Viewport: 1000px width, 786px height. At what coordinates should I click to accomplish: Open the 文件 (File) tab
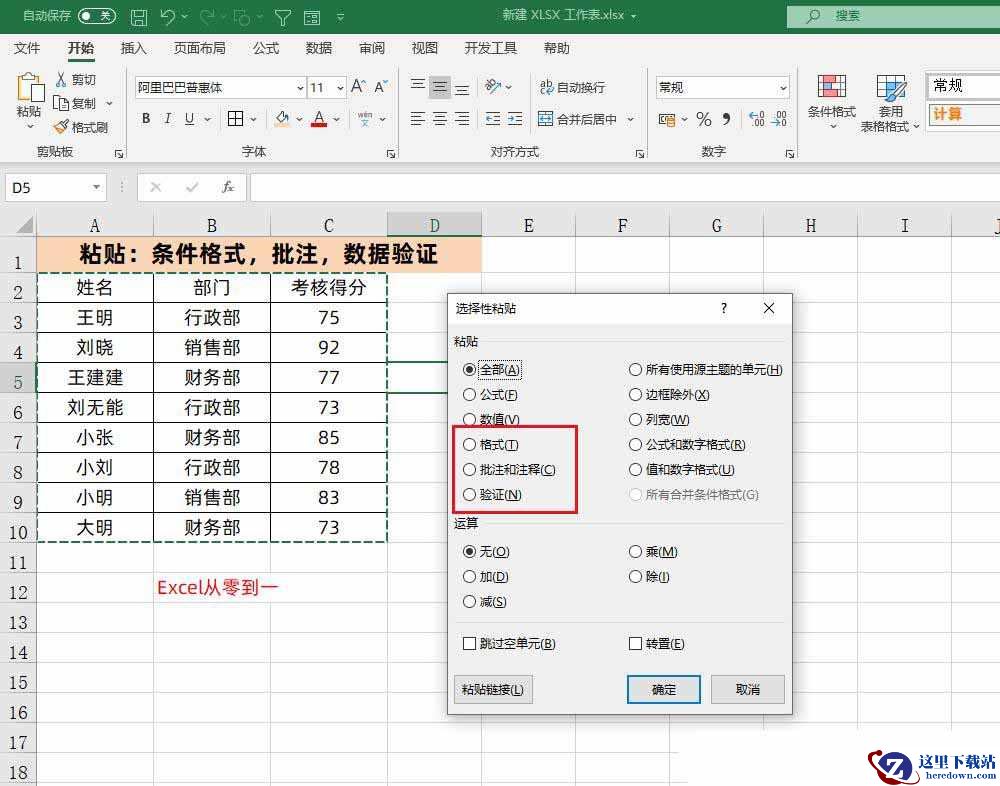[27, 48]
